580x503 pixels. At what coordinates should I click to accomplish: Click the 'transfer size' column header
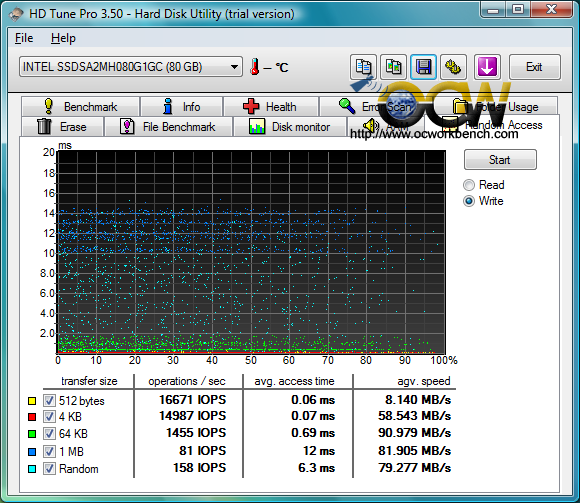pos(89,381)
